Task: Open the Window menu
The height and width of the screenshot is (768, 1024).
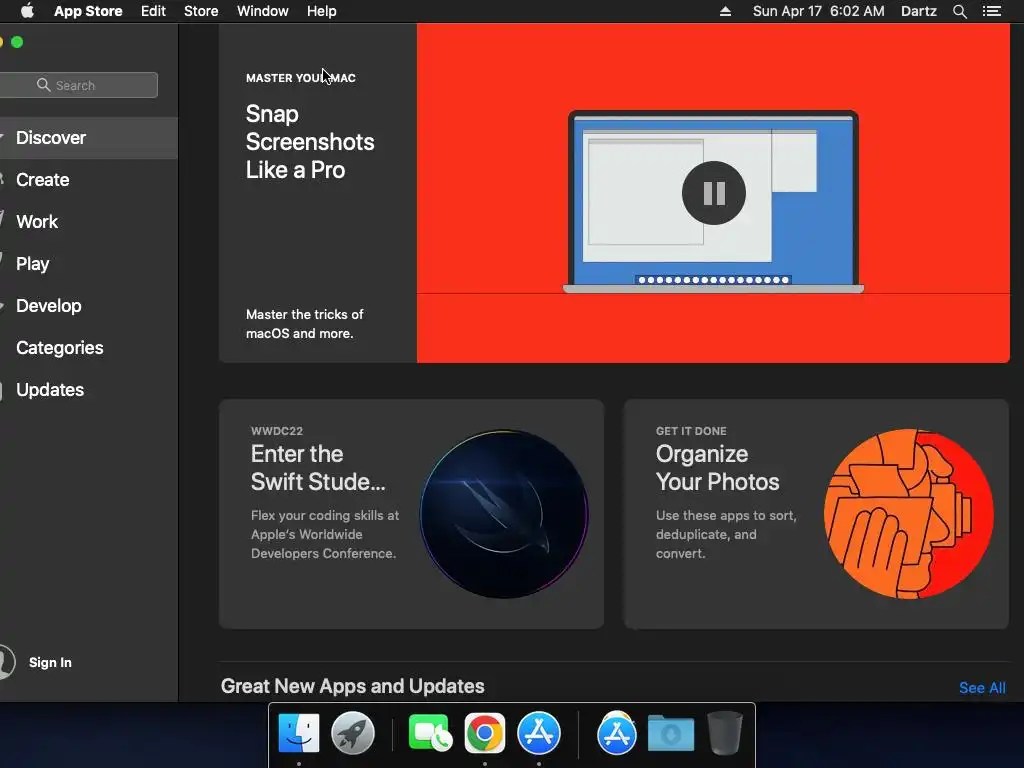Action: tap(263, 11)
